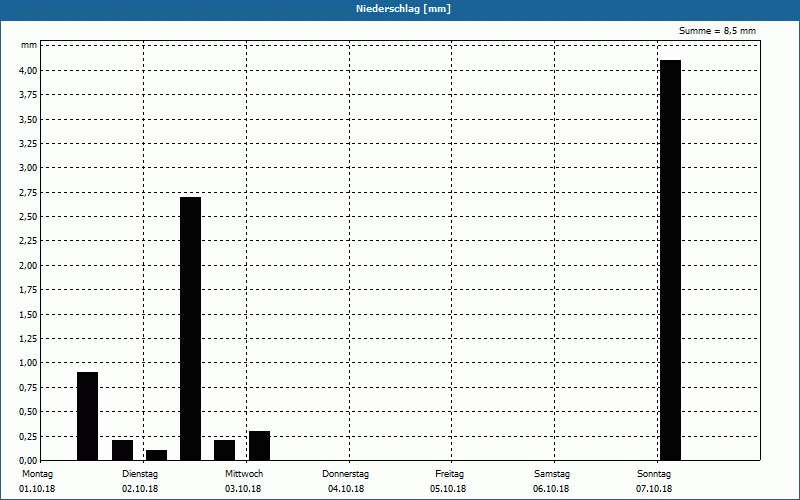
Task: Click the Mittwoch axis label
Action: (244, 474)
